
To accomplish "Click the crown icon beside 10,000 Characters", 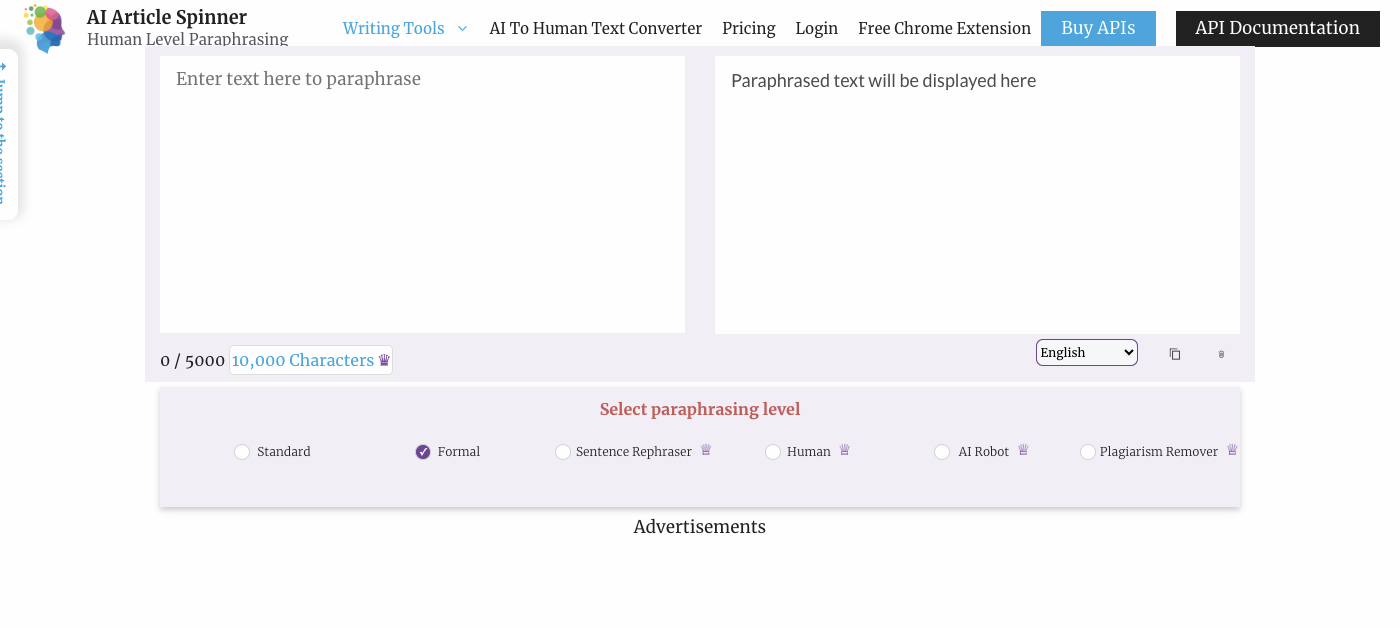I will coord(383,360).
